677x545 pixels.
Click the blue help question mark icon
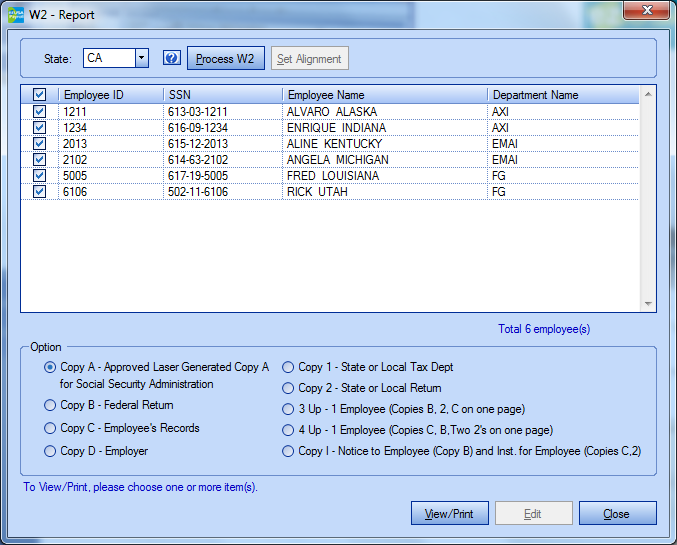tap(171, 59)
